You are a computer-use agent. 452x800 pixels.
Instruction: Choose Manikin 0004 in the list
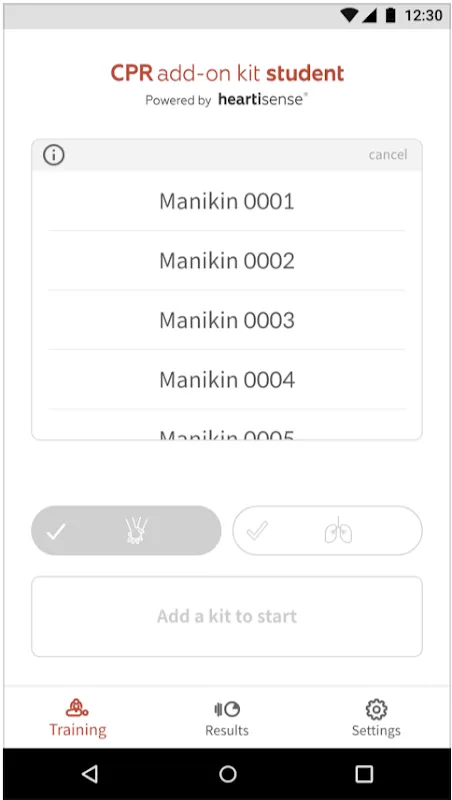point(227,380)
